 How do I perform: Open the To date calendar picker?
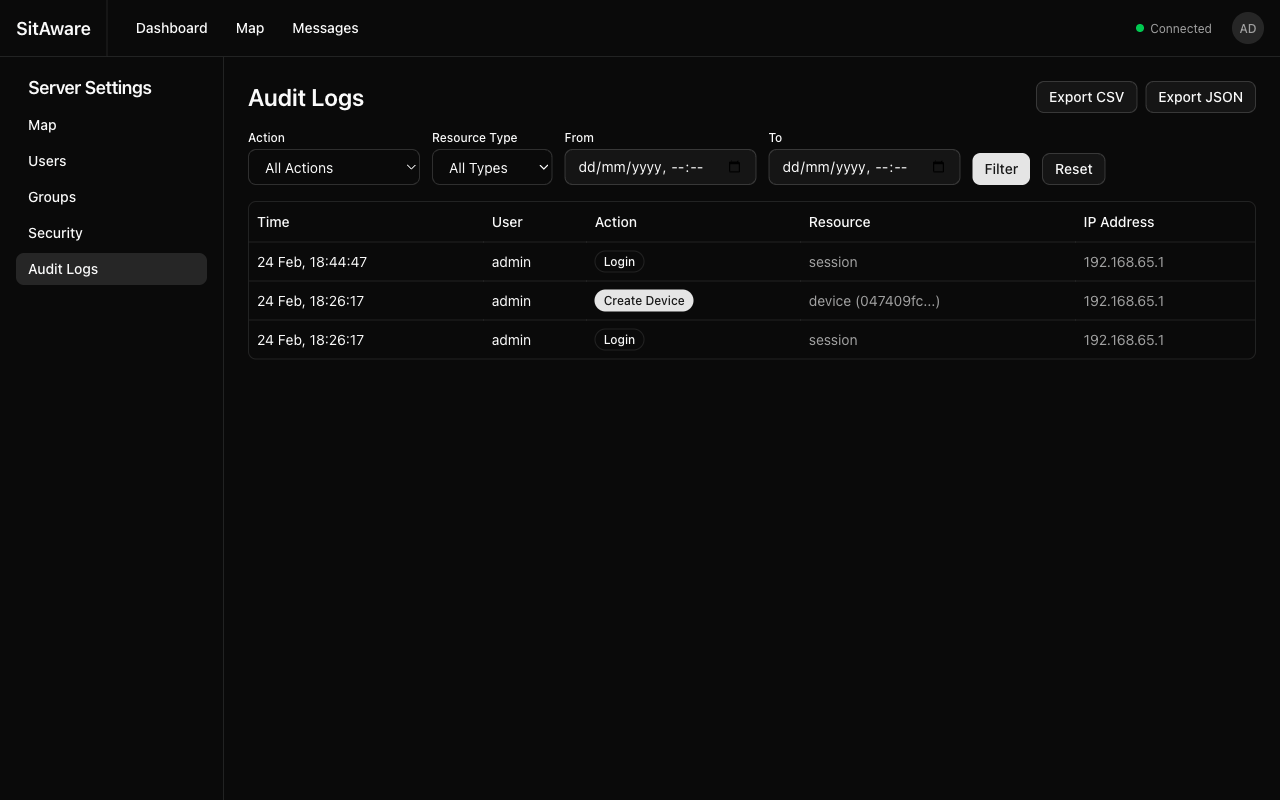pyautogui.click(x=938, y=167)
